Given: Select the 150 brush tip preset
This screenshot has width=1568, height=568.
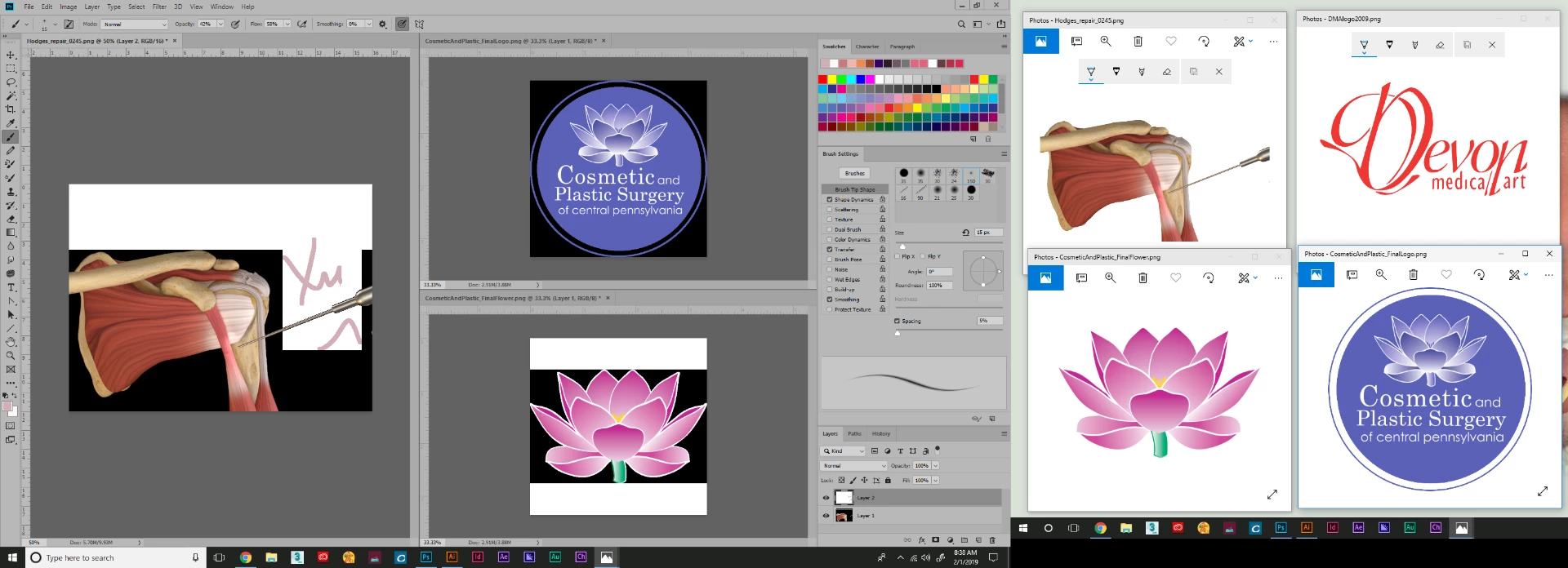Looking at the screenshot, I should point(971,175).
